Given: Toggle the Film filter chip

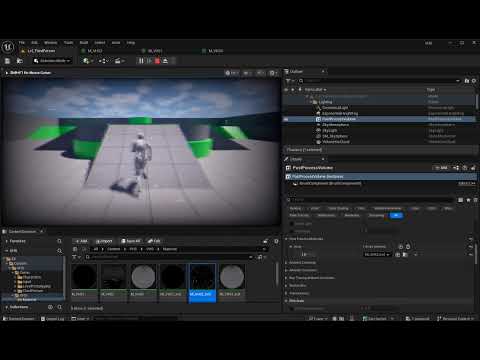Looking at the screenshot, I should pyautogui.click(x=361, y=208).
